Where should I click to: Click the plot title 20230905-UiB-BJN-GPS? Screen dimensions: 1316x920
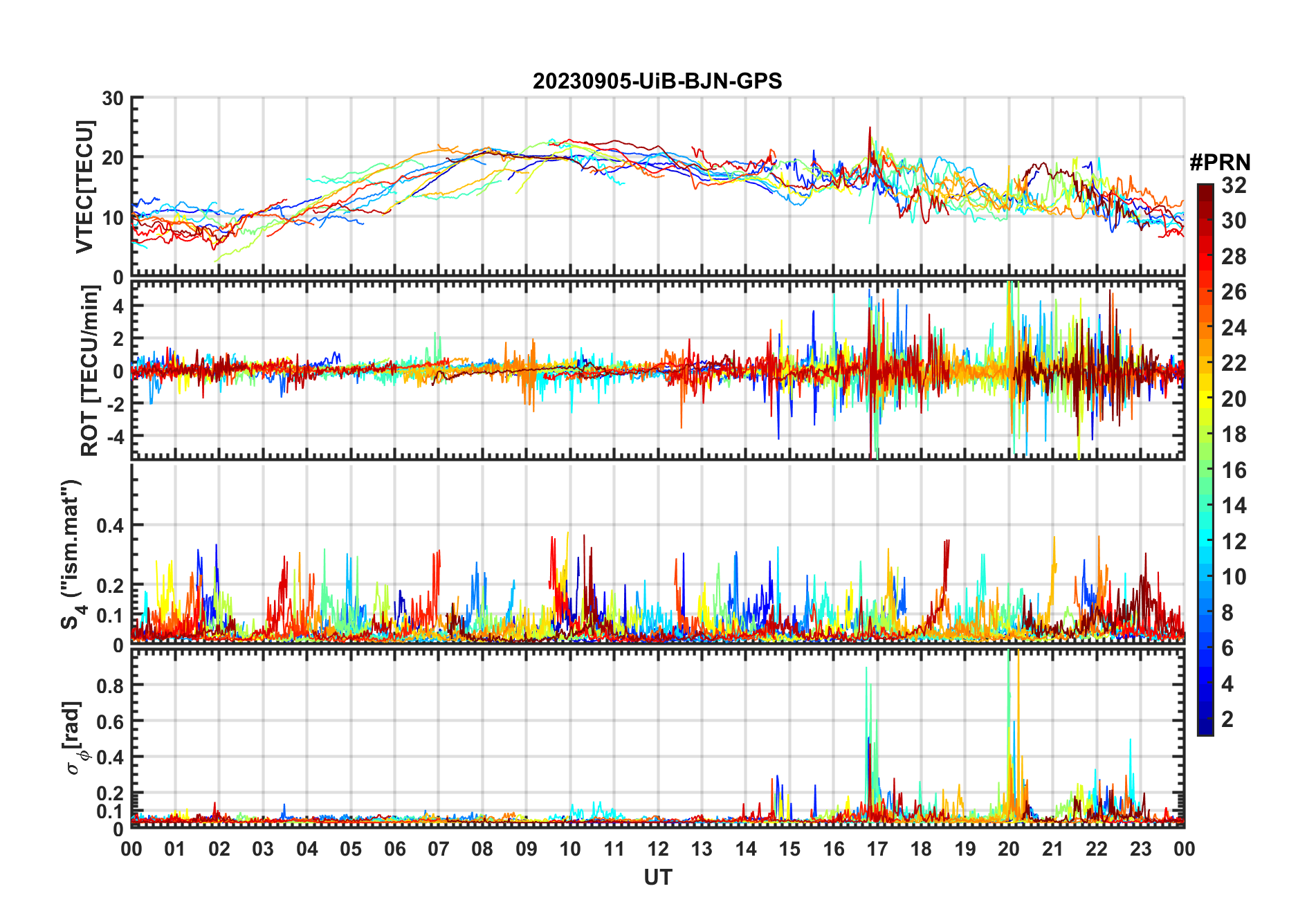click(x=657, y=82)
